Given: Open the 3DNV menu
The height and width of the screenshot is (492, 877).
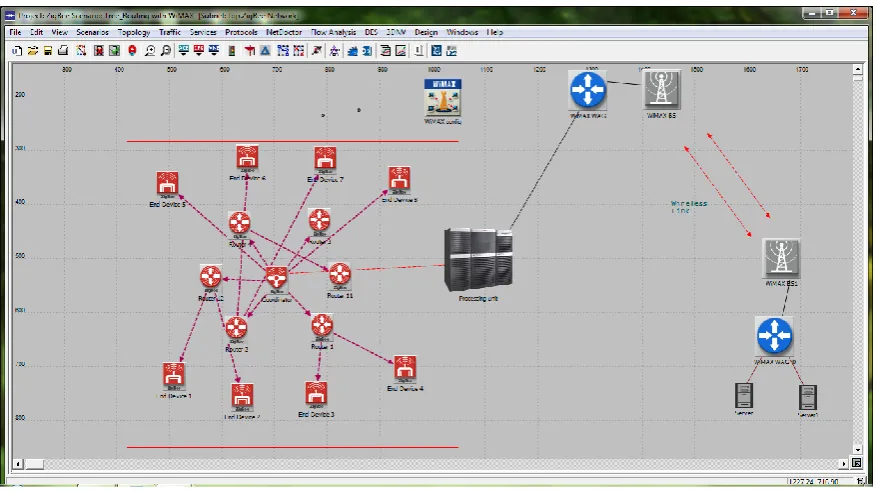Looking at the screenshot, I should point(396,32).
